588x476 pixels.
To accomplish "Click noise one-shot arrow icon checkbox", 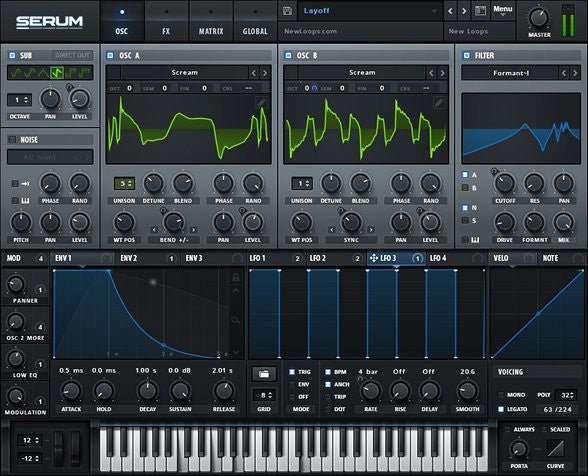I will 15,183.
